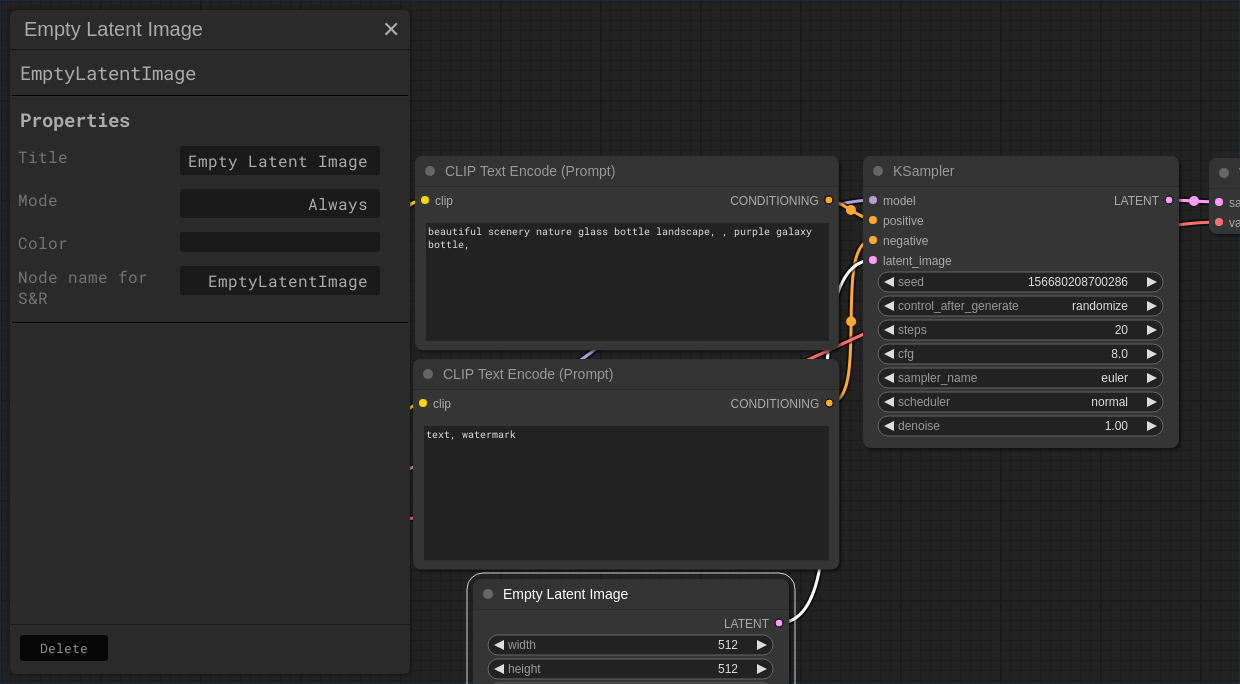Decrease the steps value with left arrow
Screen dimensions: 1240x684
(889, 330)
